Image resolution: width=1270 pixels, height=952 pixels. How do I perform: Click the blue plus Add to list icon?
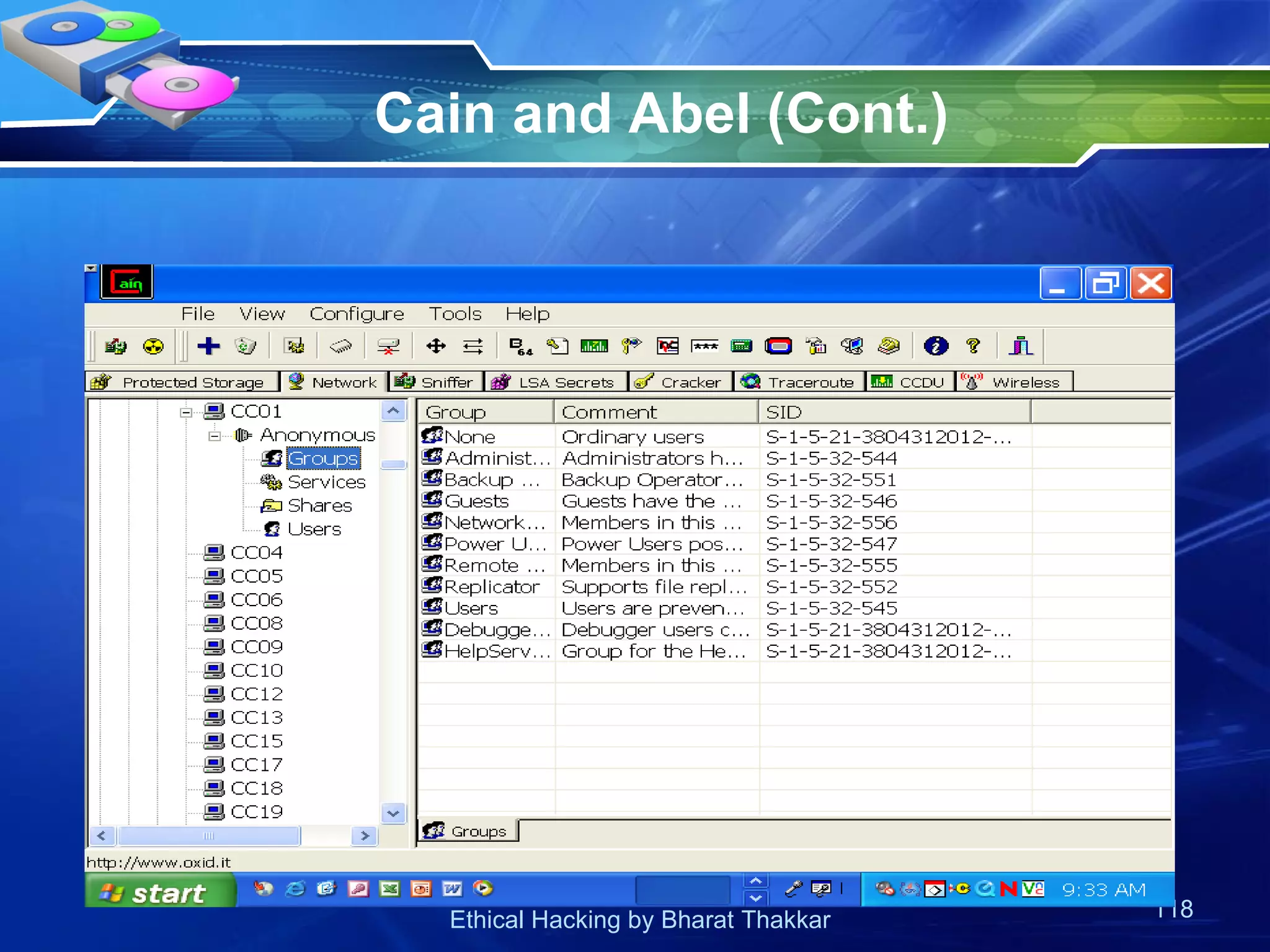[208, 346]
